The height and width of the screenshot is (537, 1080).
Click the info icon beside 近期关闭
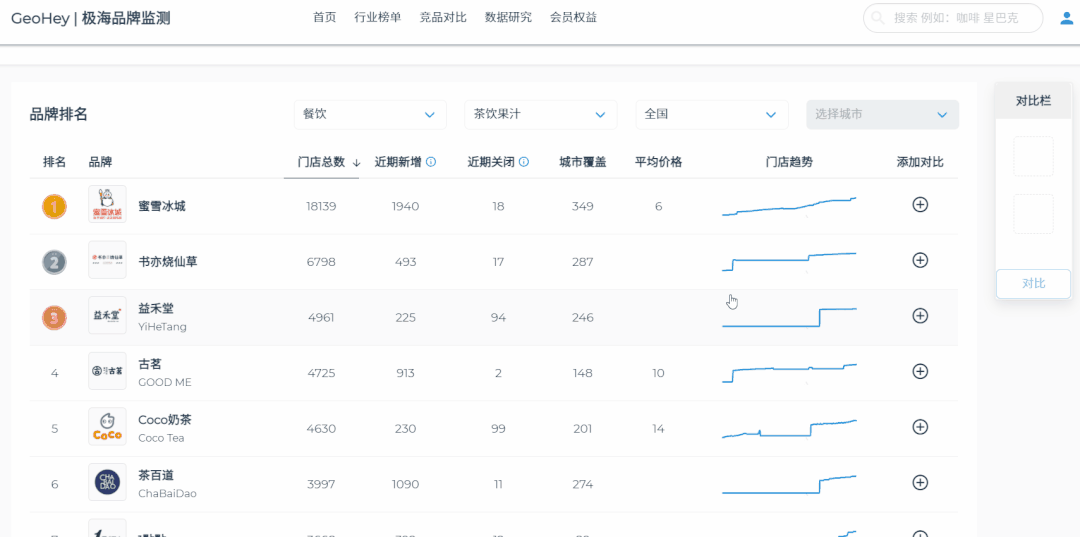tap(523, 162)
